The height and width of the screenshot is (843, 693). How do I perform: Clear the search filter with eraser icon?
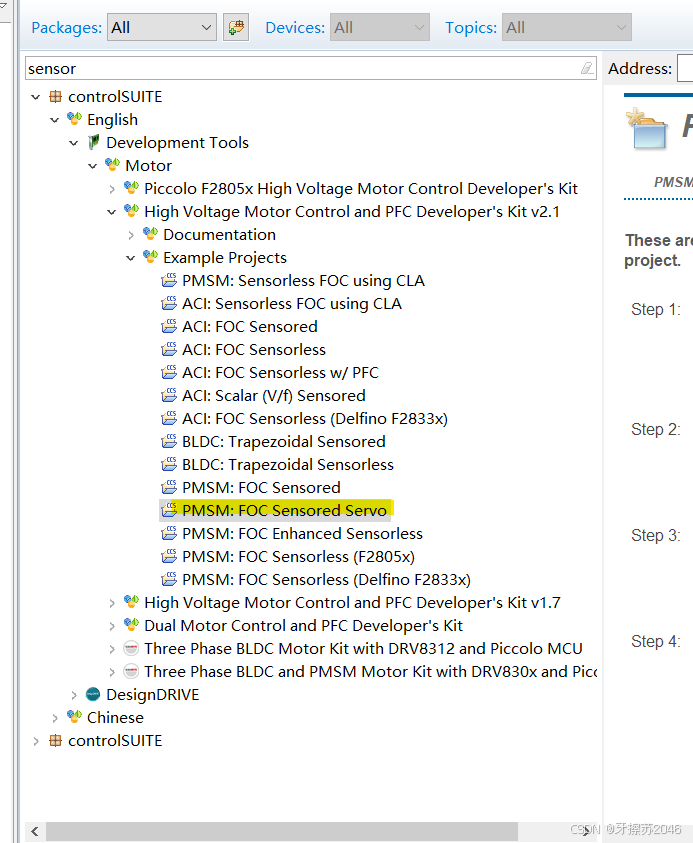[x=587, y=68]
